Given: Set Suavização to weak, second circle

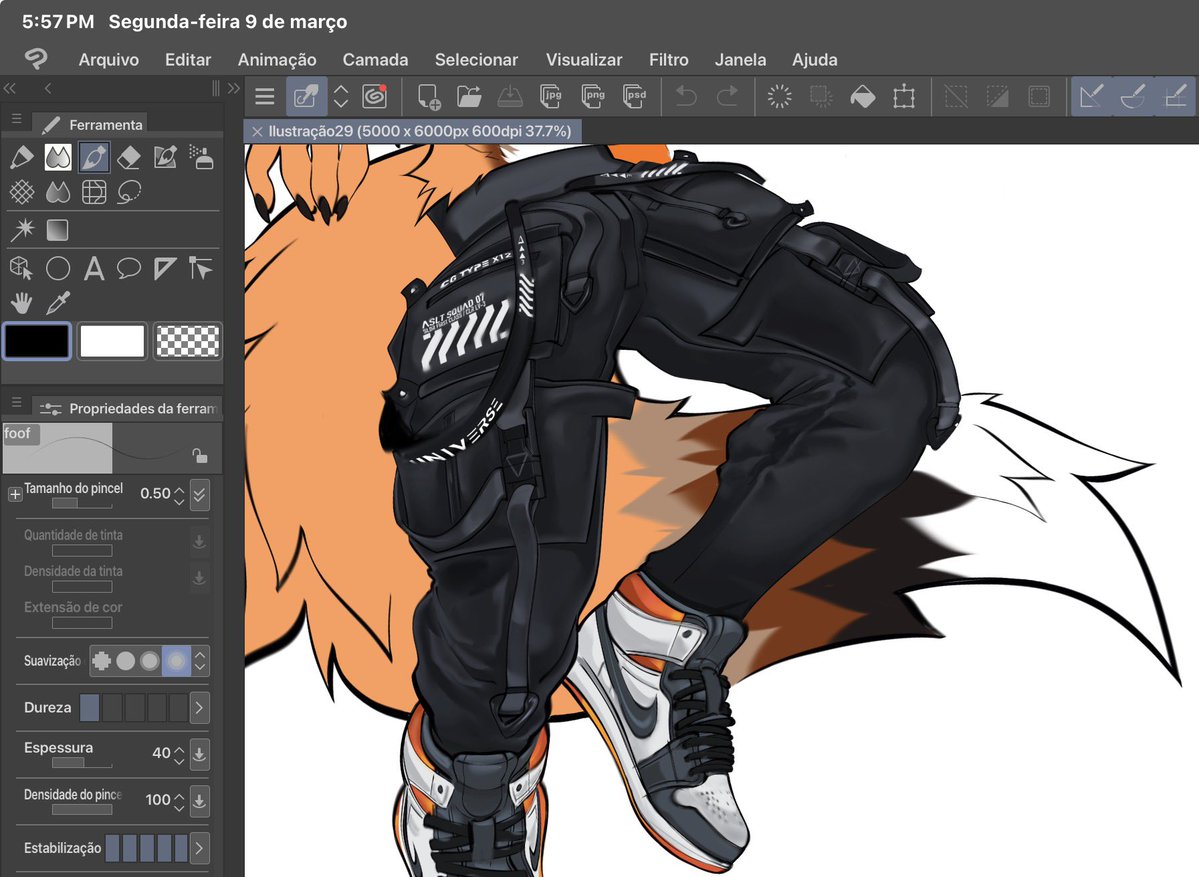Looking at the screenshot, I should (x=125, y=661).
